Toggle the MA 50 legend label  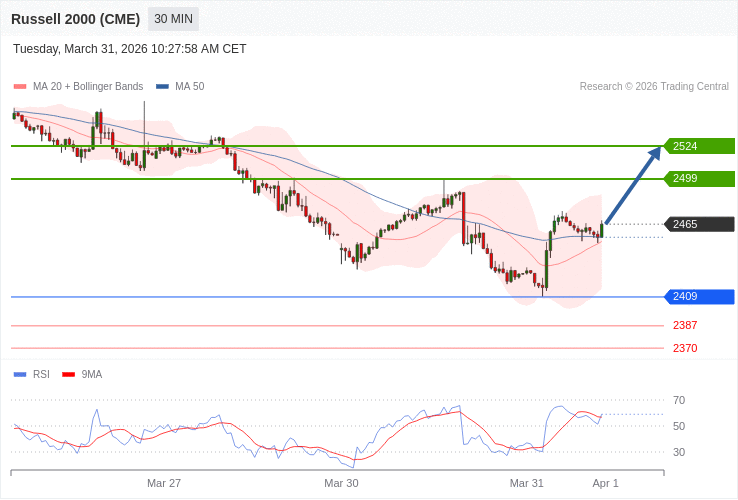(189, 87)
